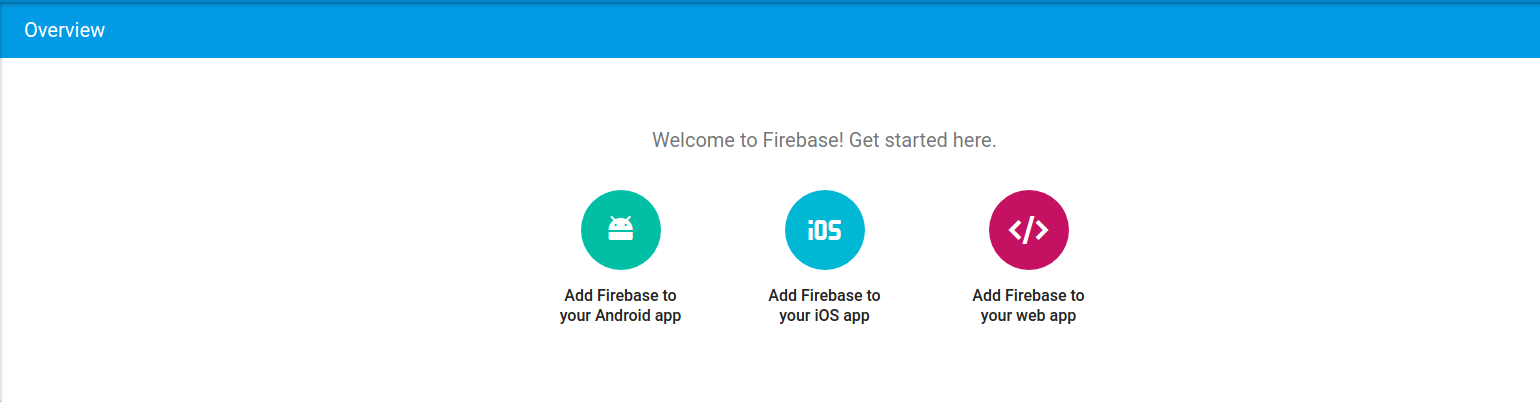Click the white Android robot glyph
This screenshot has height=402, width=1540.
click(x=620, y=230)
